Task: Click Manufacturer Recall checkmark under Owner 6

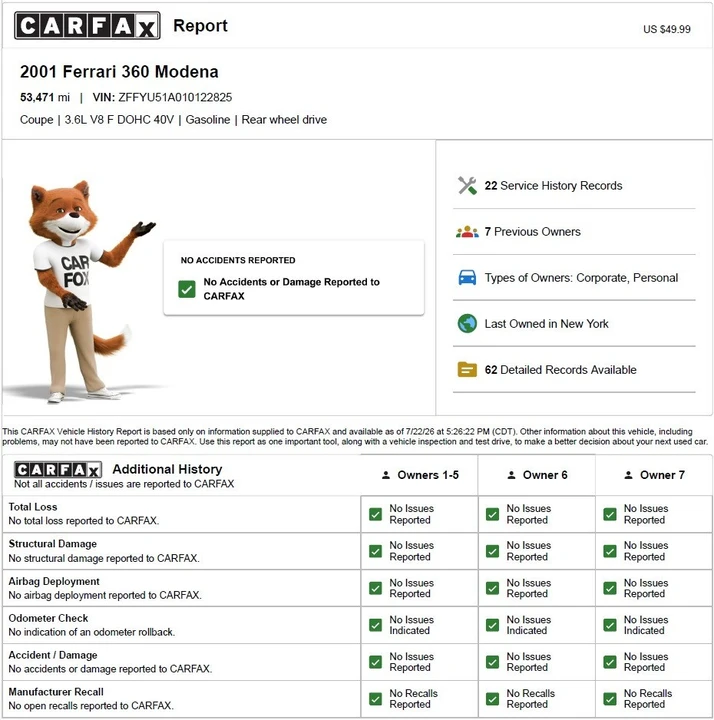Action: tap(492, 699)
